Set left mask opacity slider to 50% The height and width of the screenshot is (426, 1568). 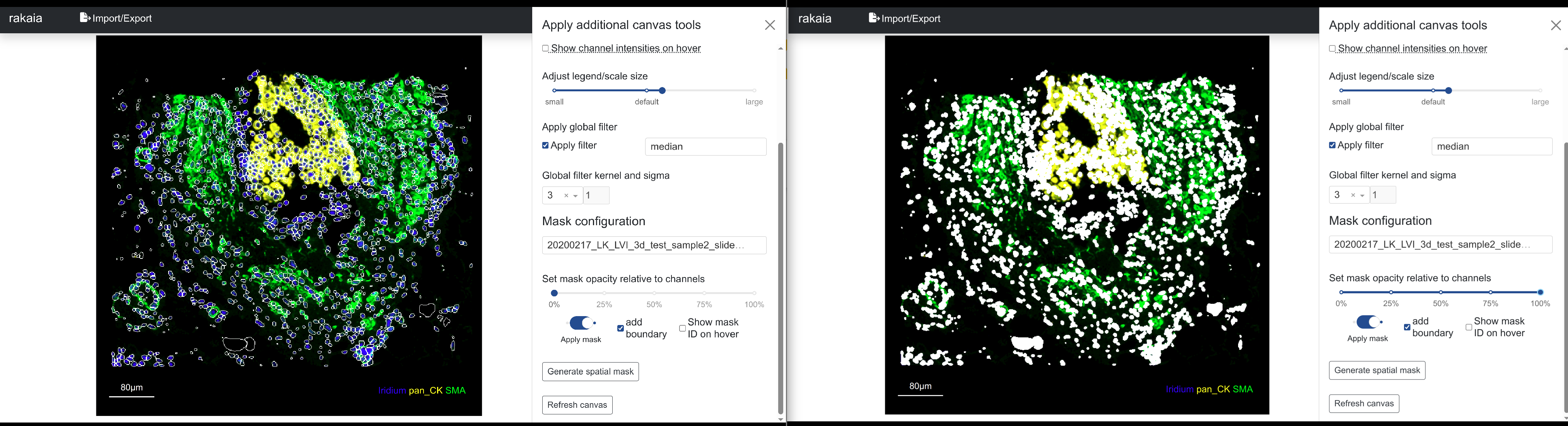654,293
